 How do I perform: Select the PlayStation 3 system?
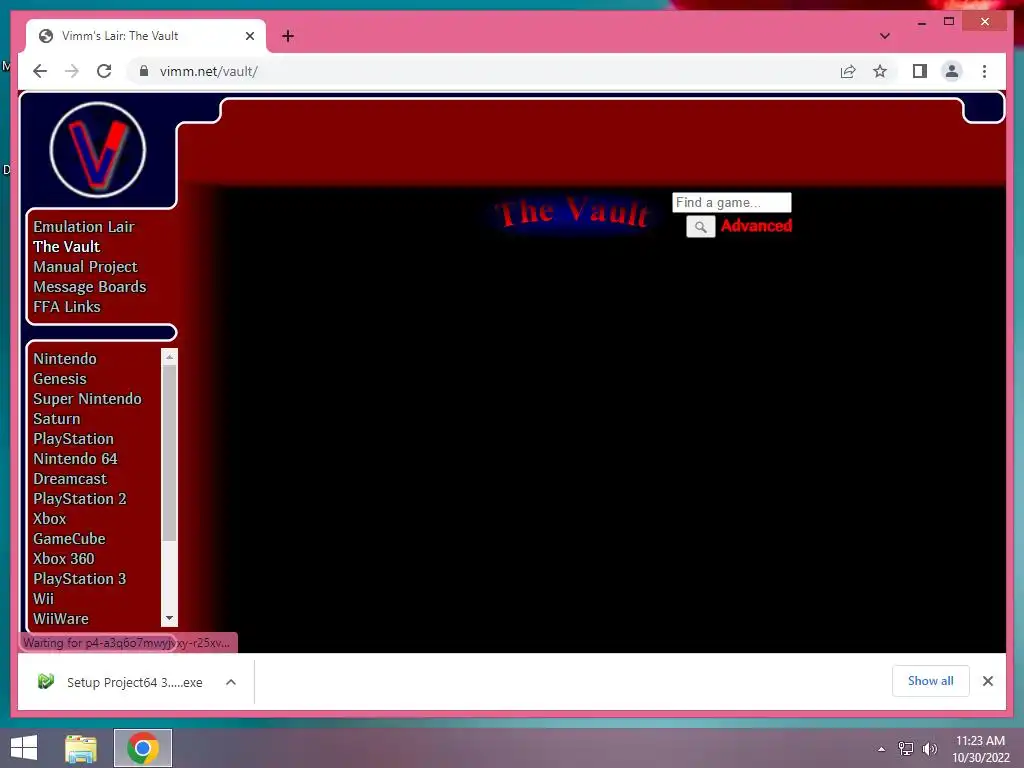pos(80,579)
